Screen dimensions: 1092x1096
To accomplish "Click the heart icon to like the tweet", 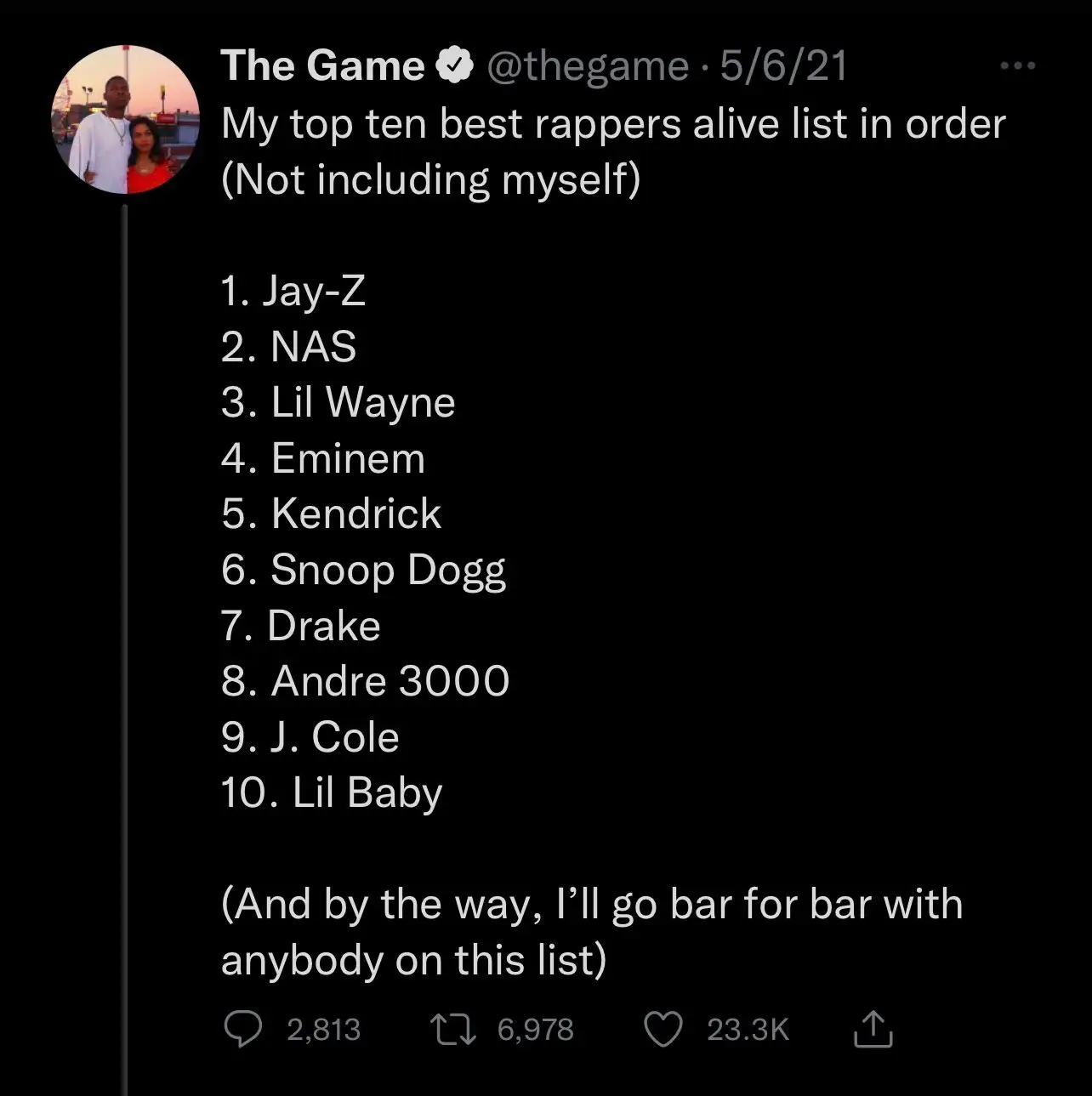I will coord(664,1030).
